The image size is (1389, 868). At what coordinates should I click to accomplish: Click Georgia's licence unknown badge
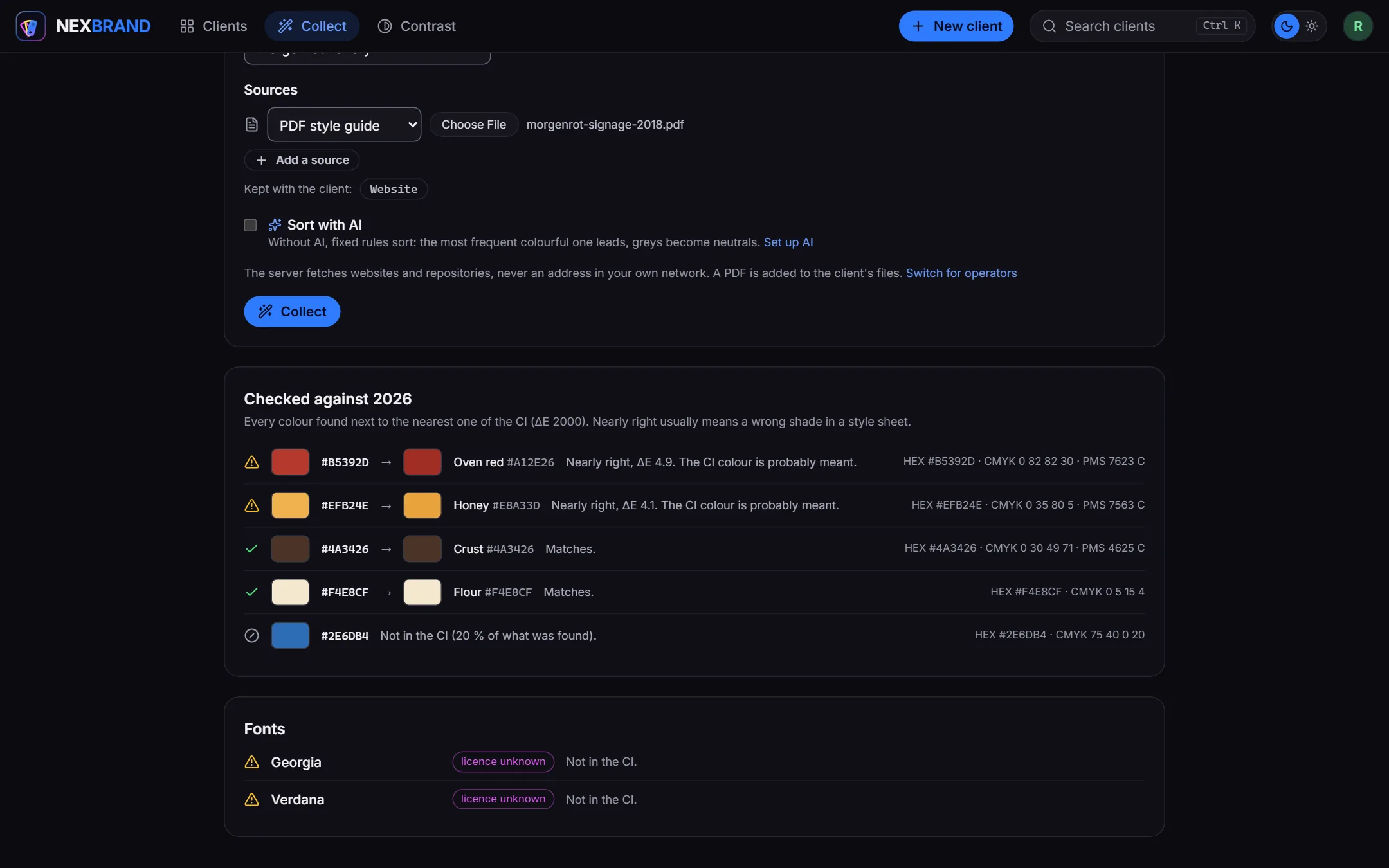pos(503,761)
